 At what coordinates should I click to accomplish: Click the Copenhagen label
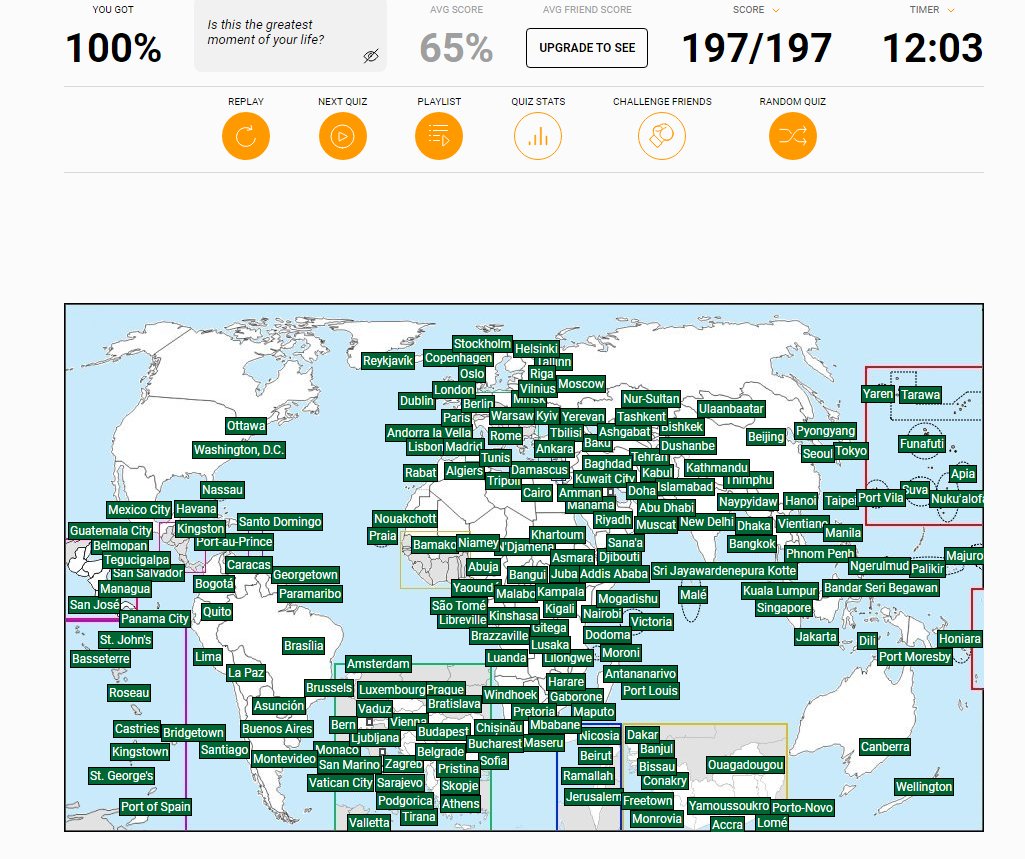point(458,358)
